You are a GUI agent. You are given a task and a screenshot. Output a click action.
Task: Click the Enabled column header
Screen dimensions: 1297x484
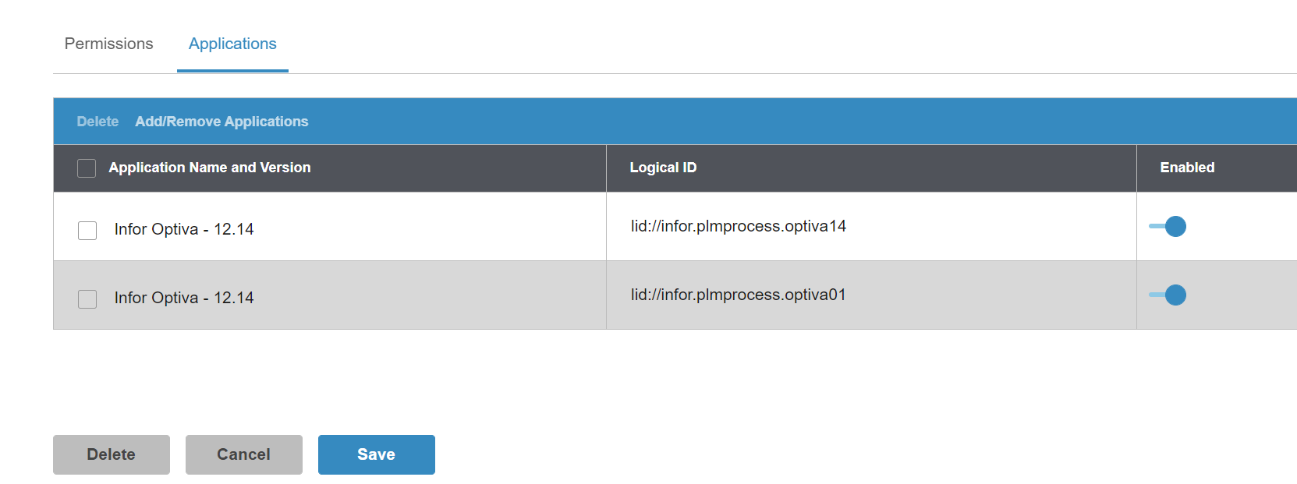pos(1187,168)
